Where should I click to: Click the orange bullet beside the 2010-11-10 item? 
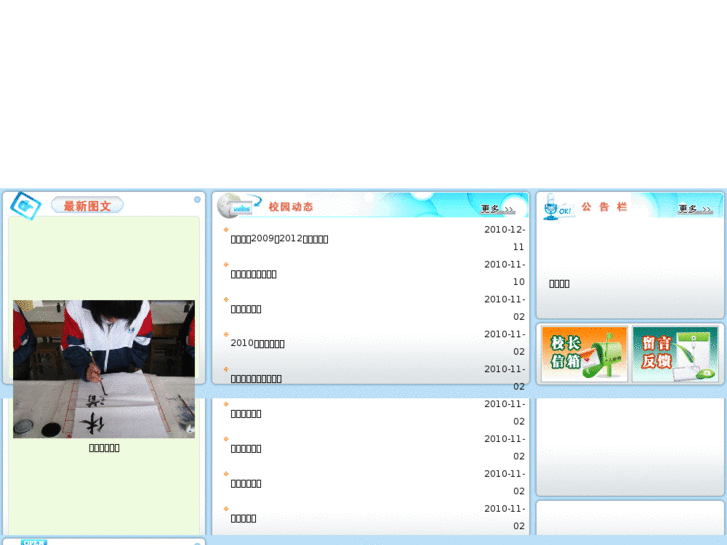click(x=226, y=264)
